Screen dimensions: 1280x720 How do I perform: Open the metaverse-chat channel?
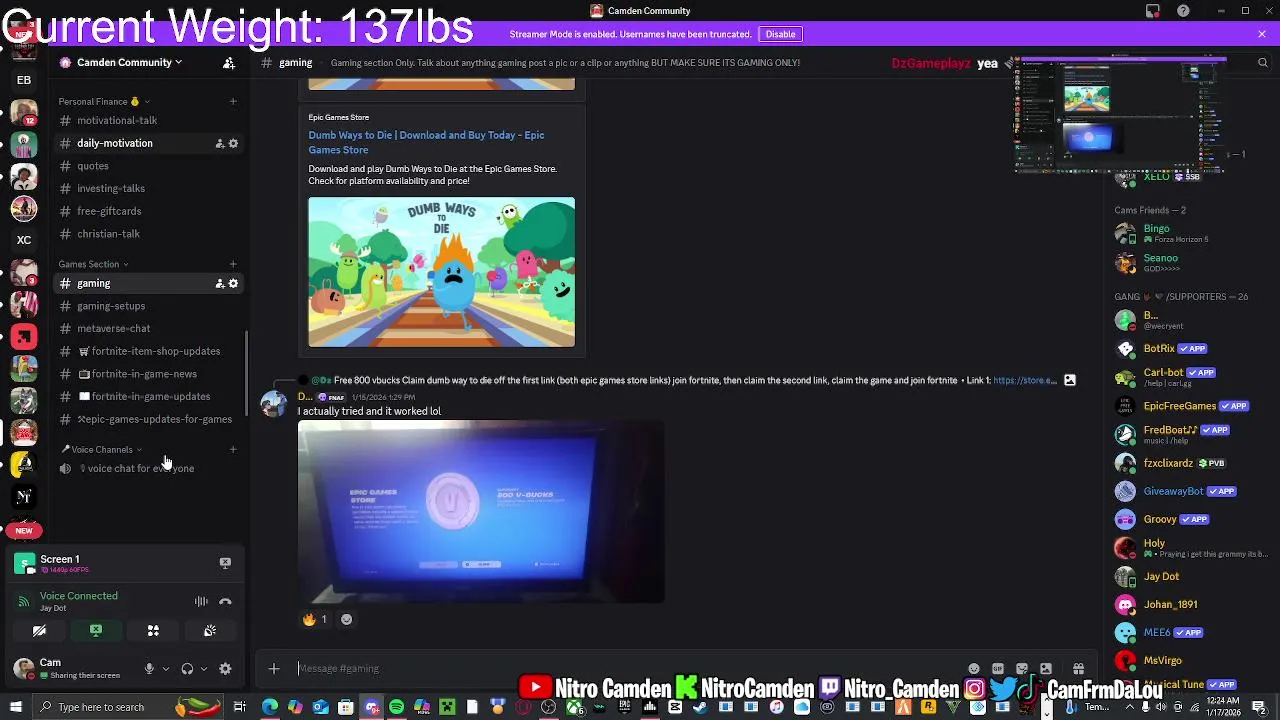[148, 328]
